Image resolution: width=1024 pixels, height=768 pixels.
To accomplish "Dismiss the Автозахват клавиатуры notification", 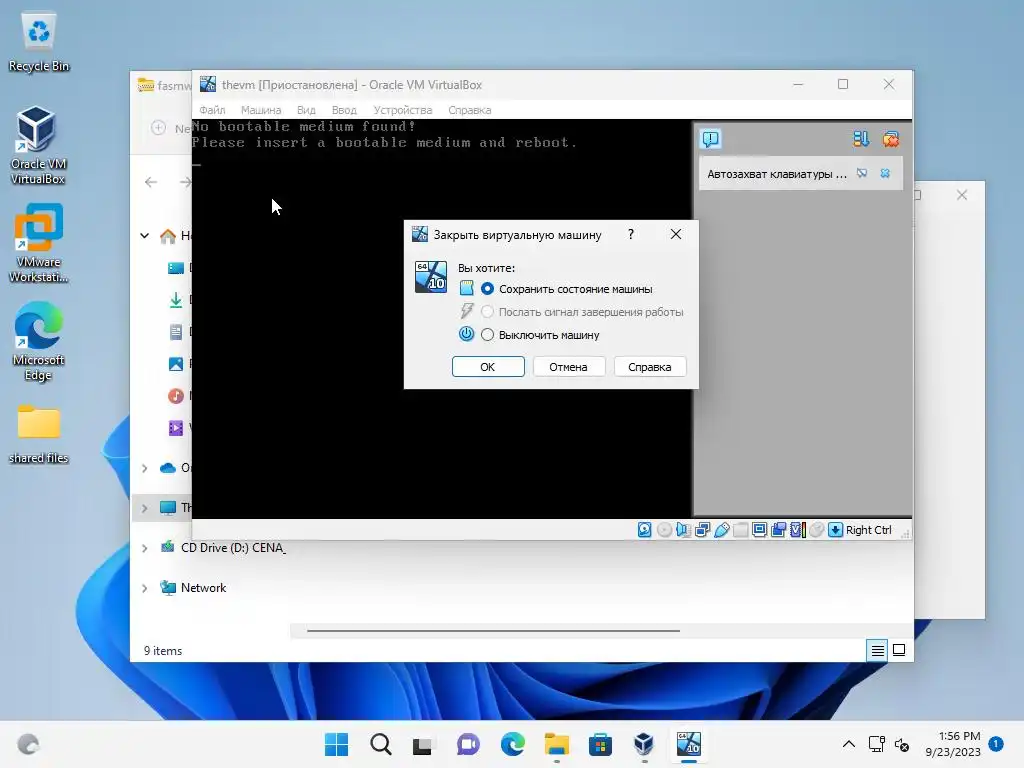I will (885, 173).
